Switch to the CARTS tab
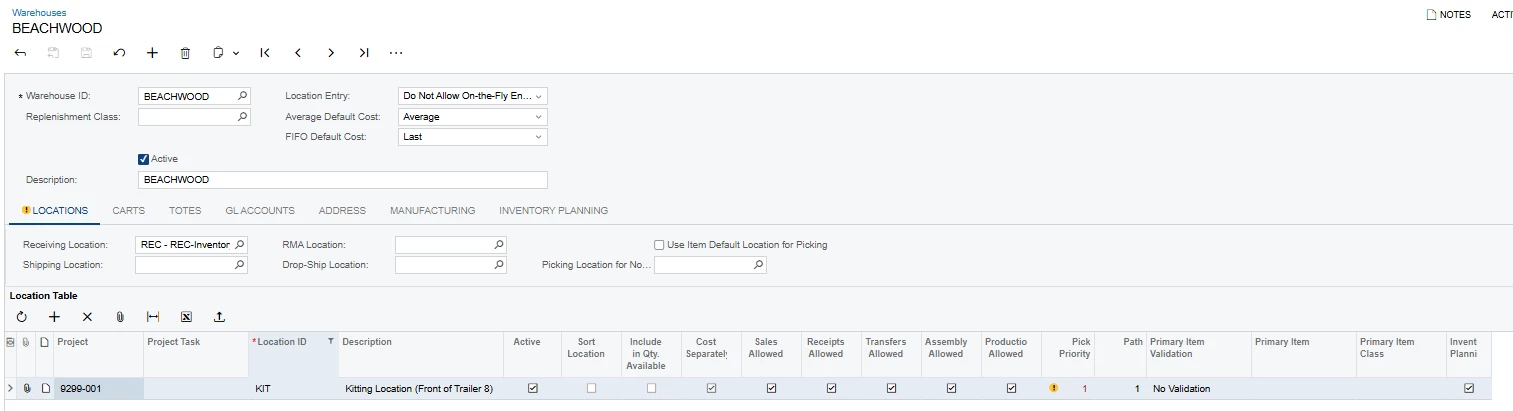The width and height of the screenshot is (1513, 411). pos(129,211)
